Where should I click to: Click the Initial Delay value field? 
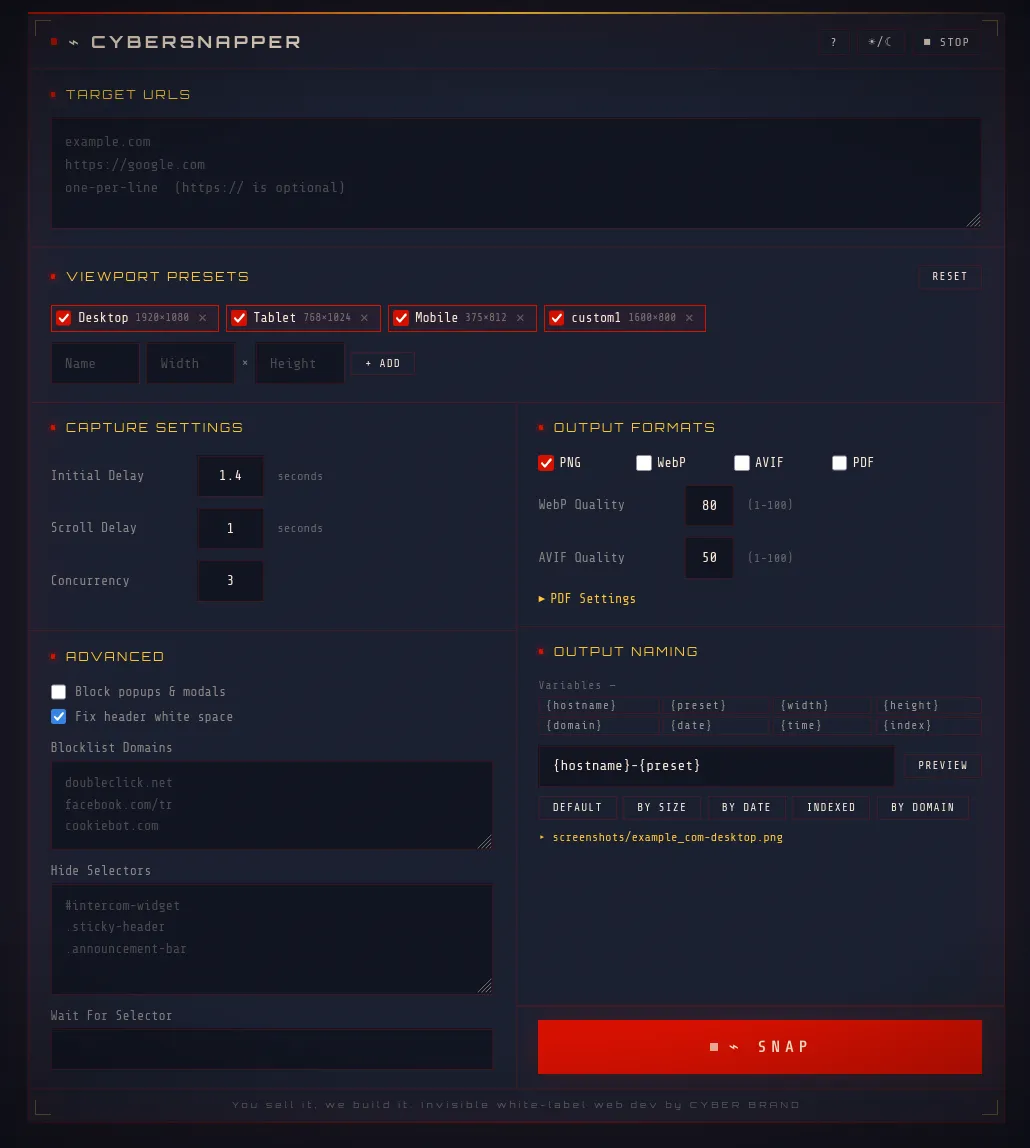pos(230,476)
